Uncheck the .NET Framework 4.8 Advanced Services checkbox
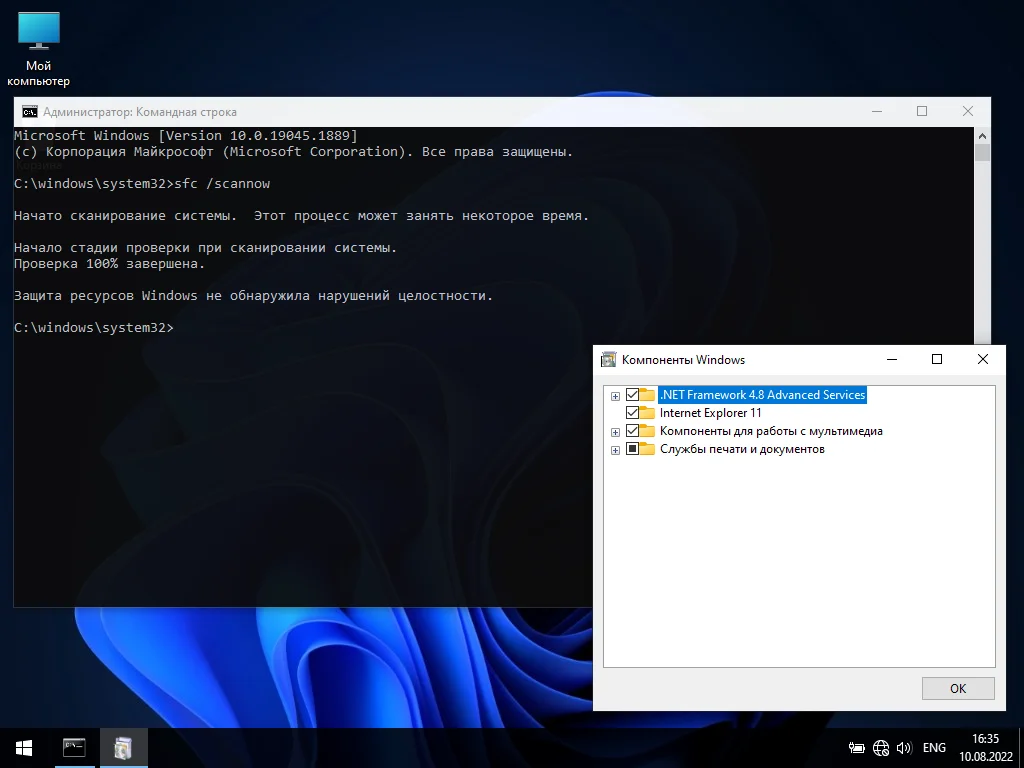 pos(632,395)
